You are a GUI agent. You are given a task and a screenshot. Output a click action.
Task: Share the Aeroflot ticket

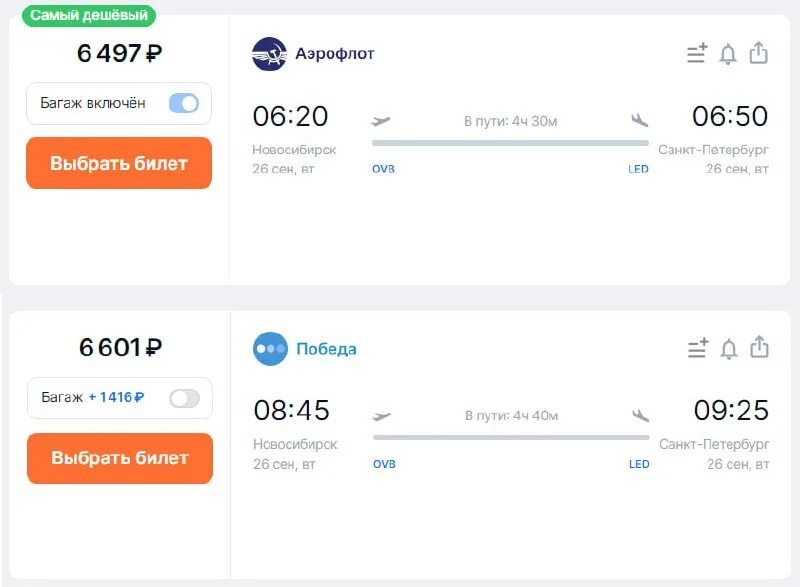click(759, 53)
